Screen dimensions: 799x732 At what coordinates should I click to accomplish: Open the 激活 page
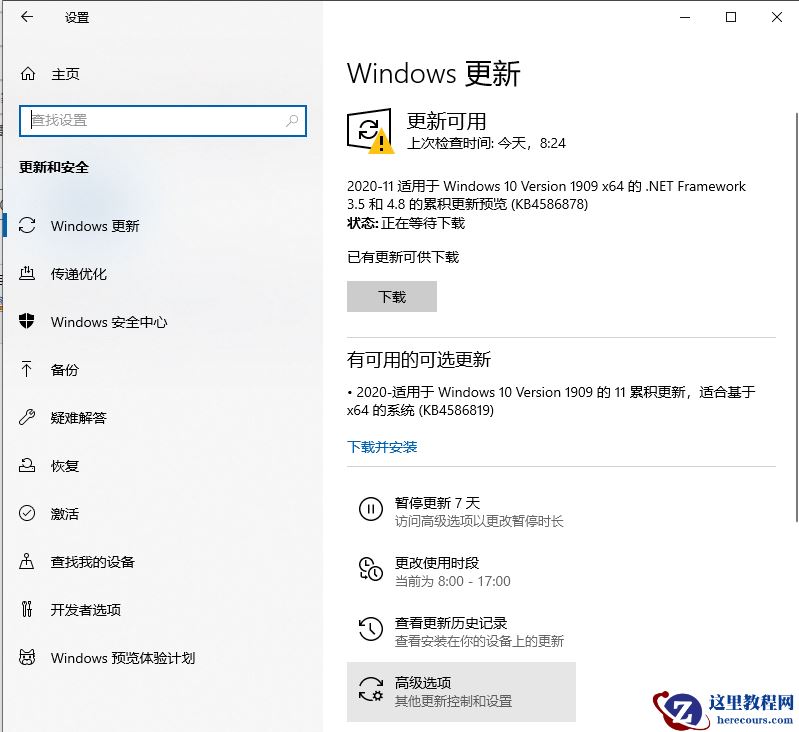[x=65, y=513]
